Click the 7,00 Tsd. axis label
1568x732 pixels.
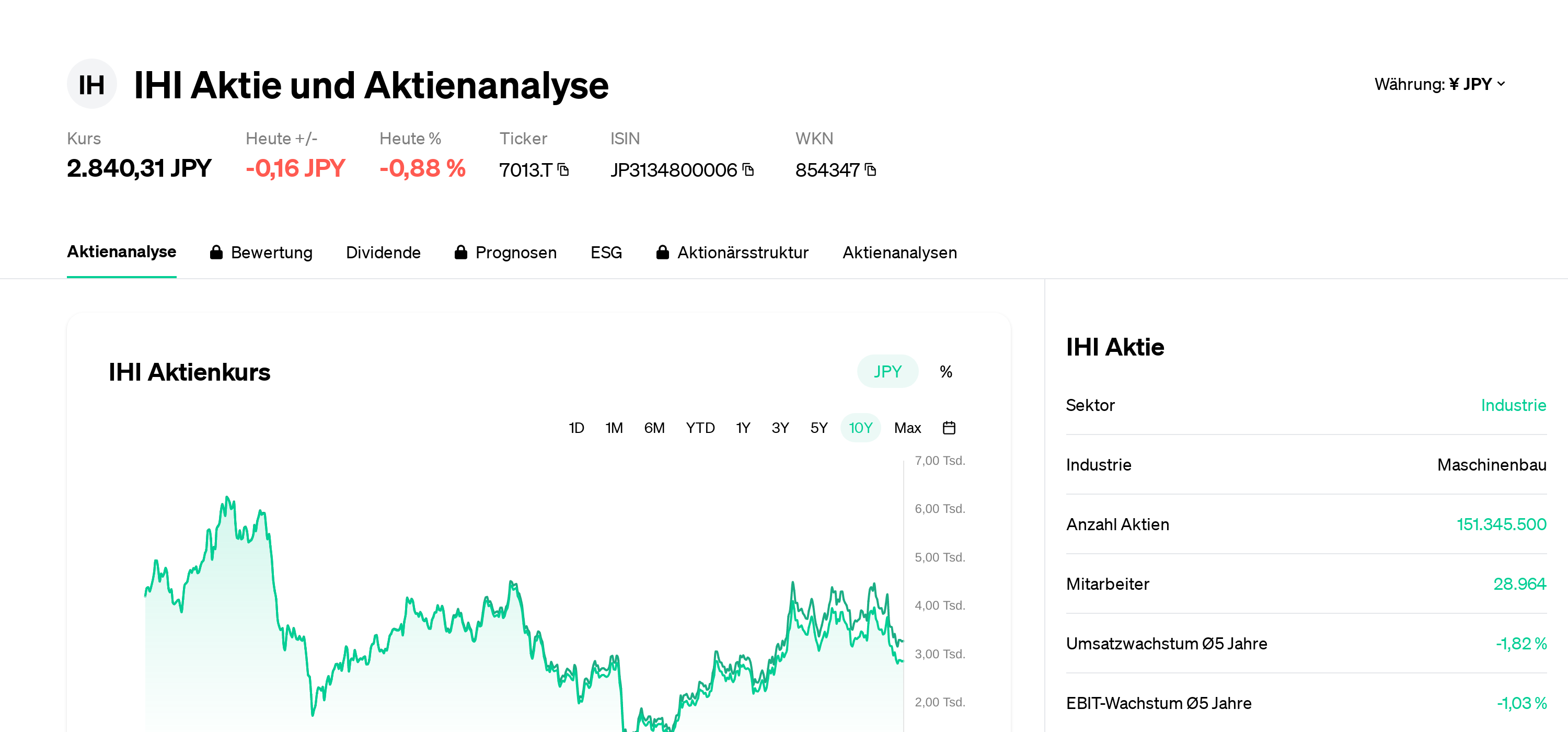(x=940, y=461)
